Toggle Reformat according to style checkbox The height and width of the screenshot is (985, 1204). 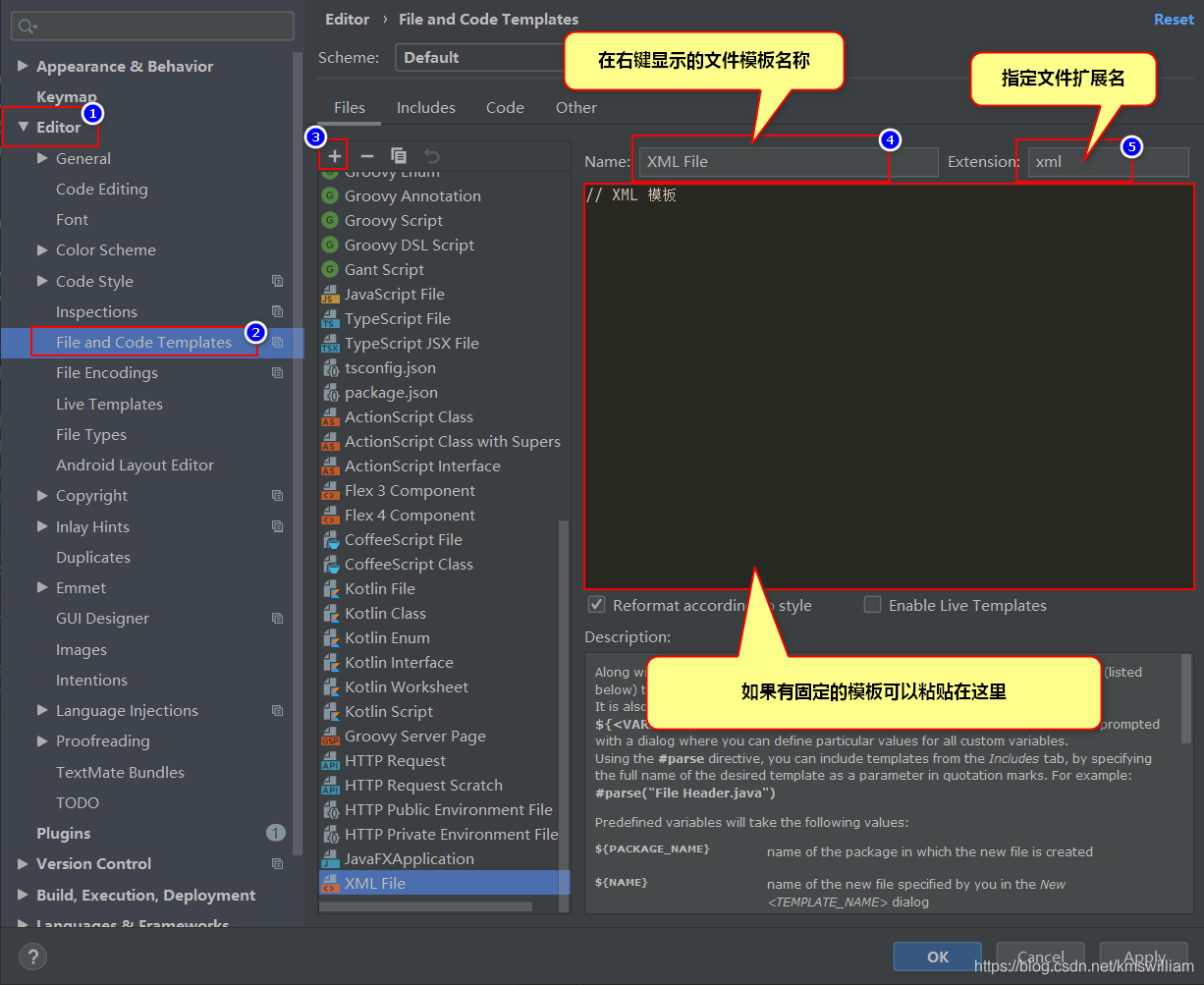click(x=595, y=604)
